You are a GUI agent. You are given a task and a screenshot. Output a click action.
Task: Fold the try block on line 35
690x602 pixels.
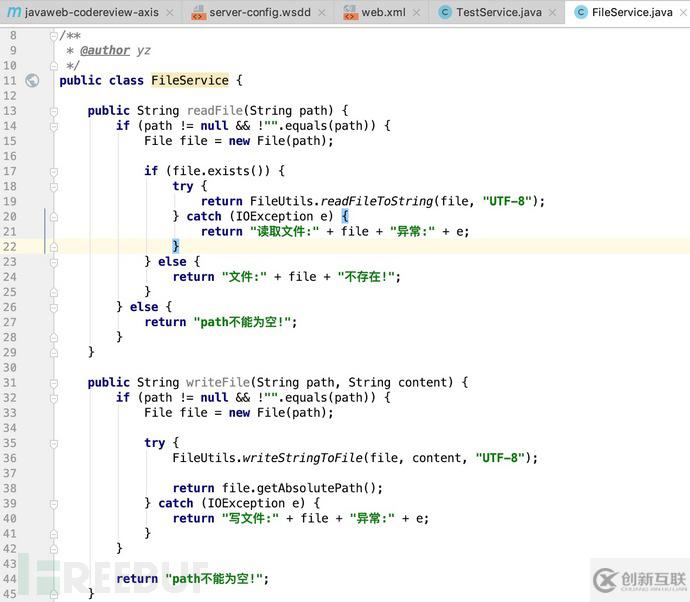54,444
